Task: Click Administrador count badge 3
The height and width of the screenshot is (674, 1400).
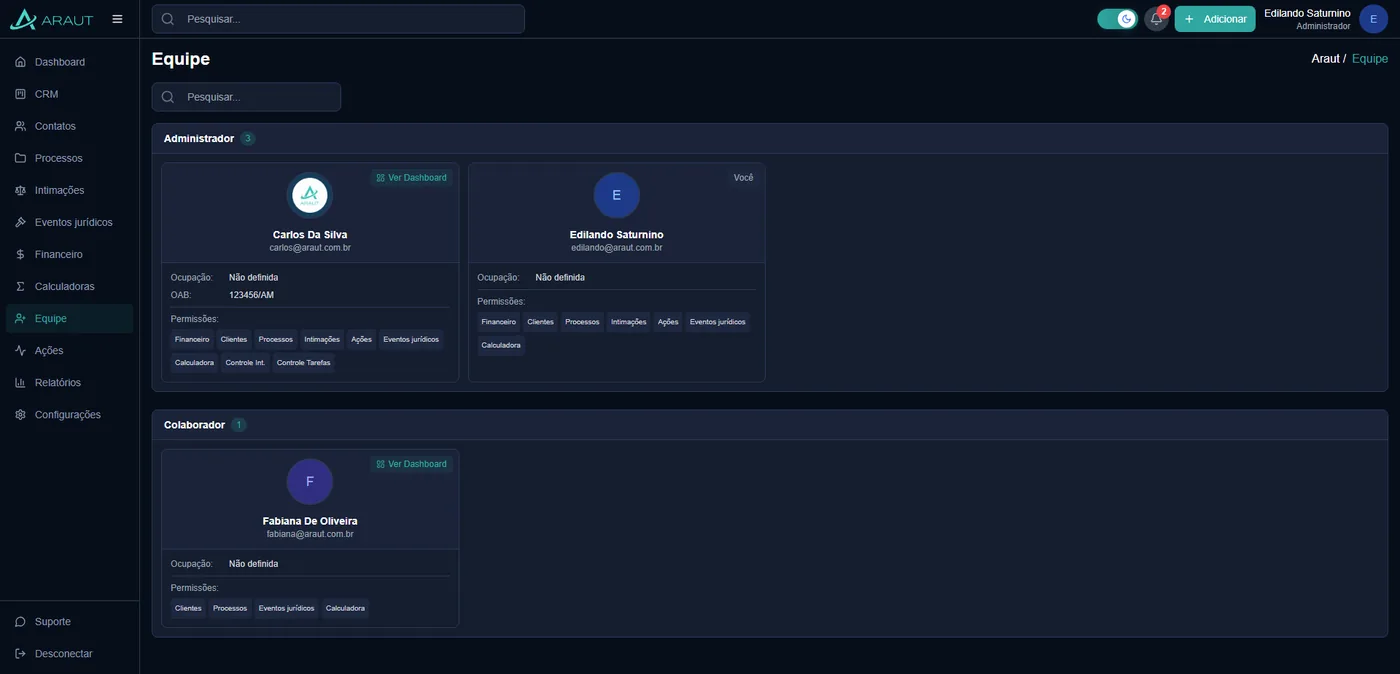Action: click(x=248, y=138)
